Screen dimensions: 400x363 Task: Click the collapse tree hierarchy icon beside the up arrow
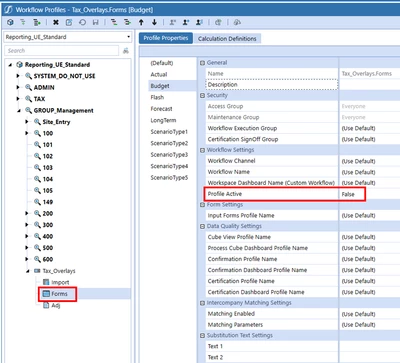pos(127,22)
